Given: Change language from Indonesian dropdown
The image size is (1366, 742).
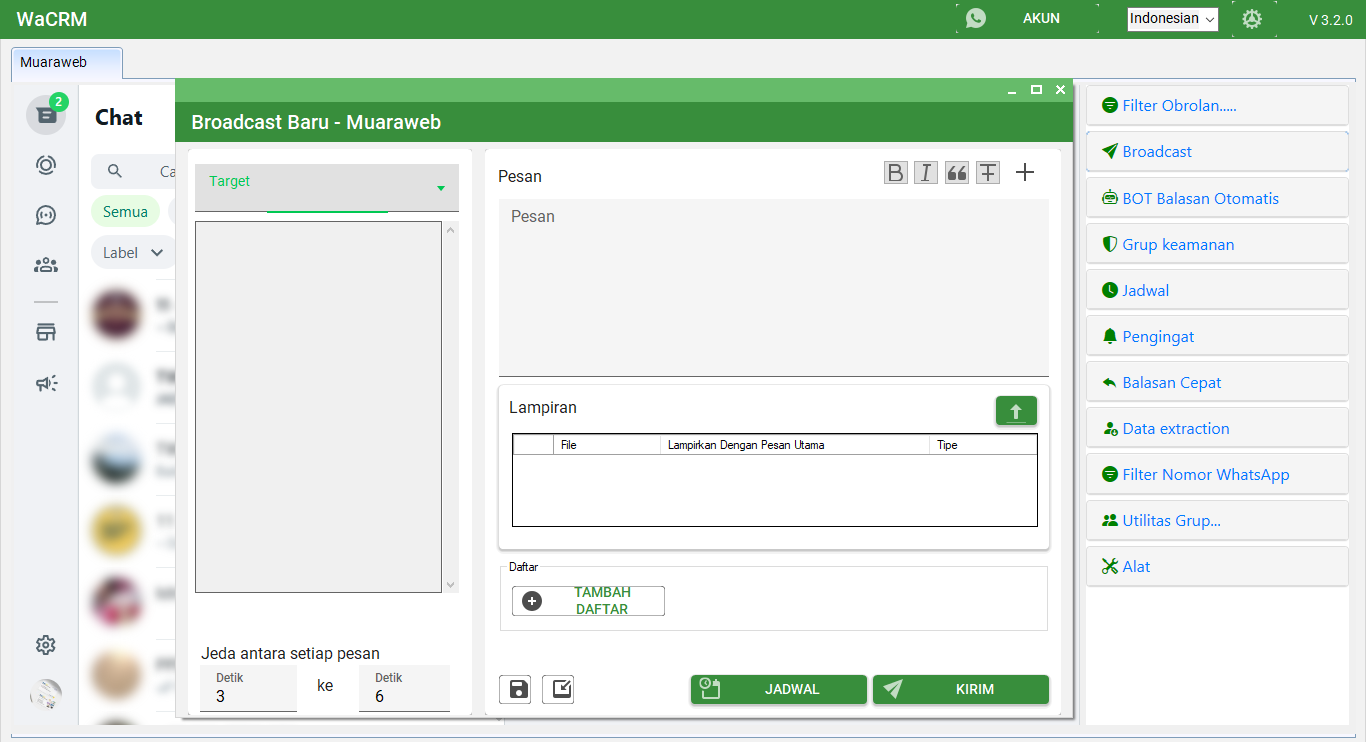Looking at the screenshot, I should (1172, 19).
